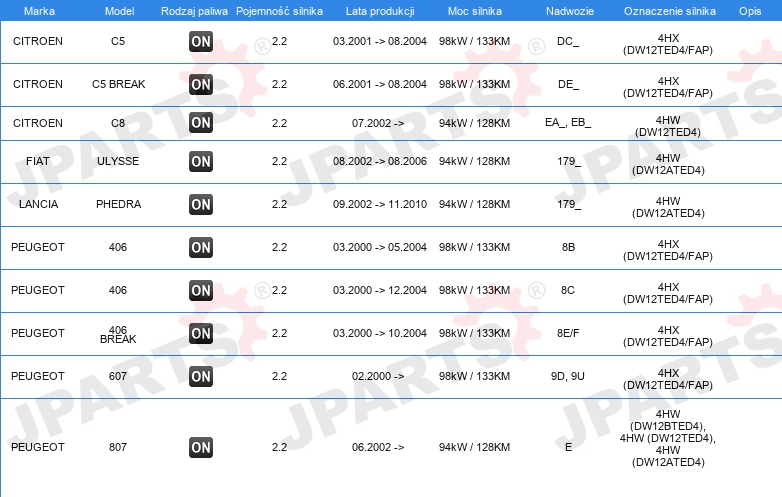Screen dimensions: 782x497
Task: Click production date 02.2000 ->
Action: tap(378, 376)
